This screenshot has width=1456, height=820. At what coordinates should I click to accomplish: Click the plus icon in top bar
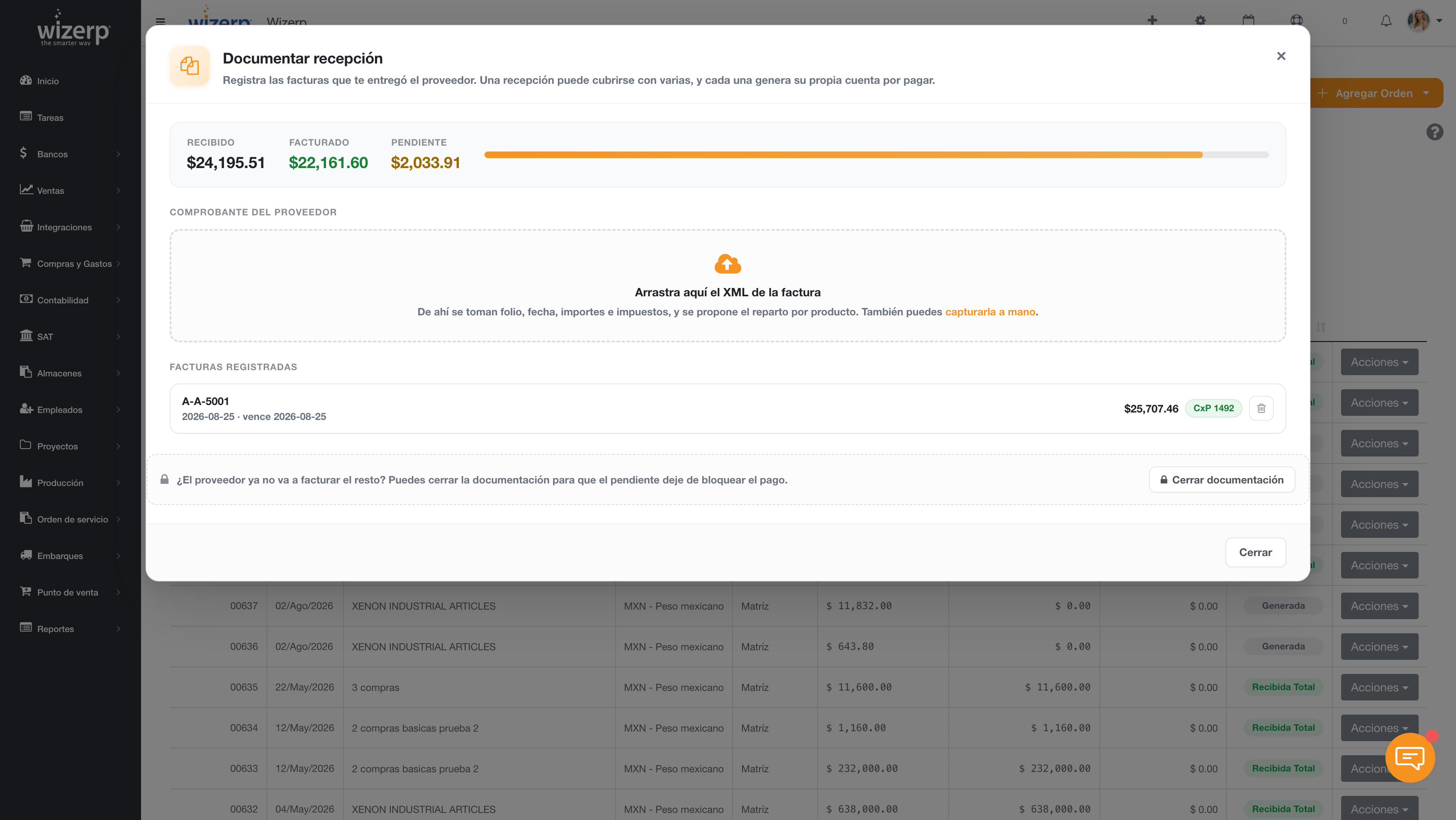1152,21
